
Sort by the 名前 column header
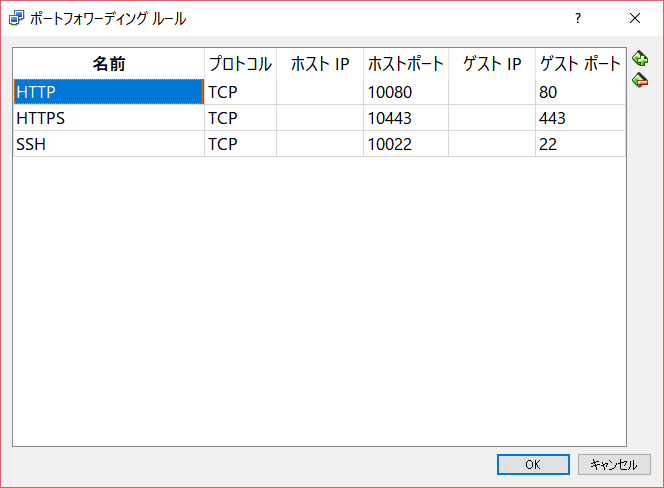109,64
